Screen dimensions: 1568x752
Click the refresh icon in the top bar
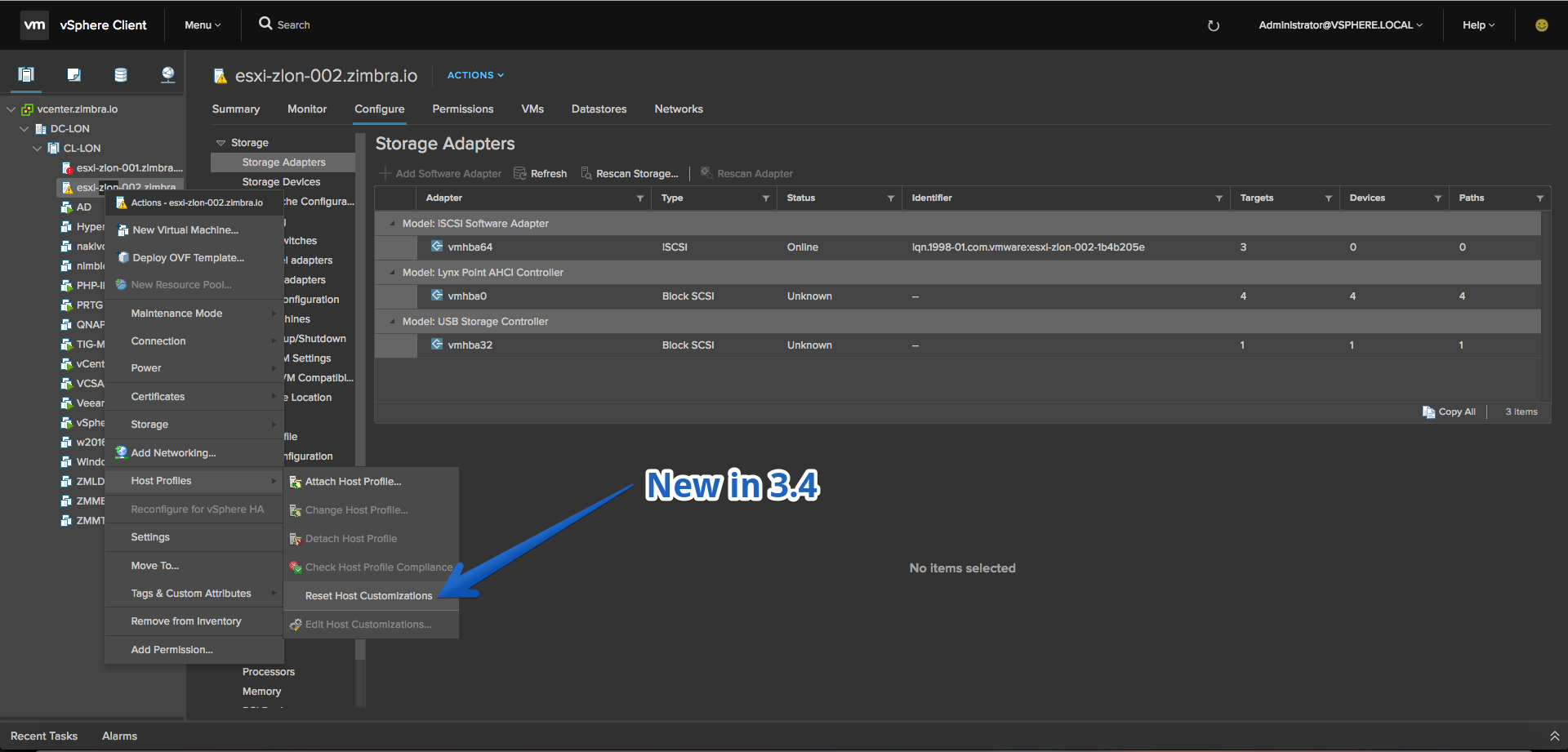coord(1214,25)
